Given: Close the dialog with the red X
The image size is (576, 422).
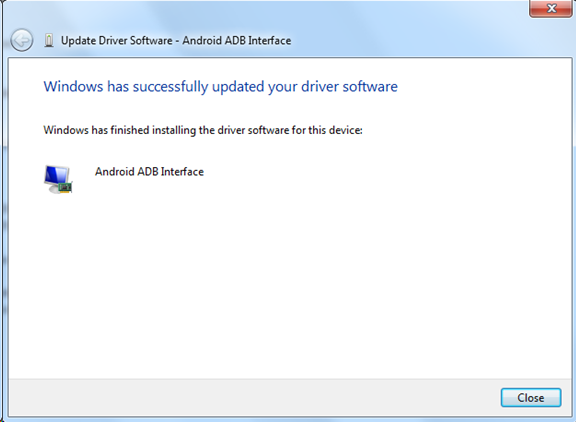Looking at the screenshot, I should click(x=550, y=8).
